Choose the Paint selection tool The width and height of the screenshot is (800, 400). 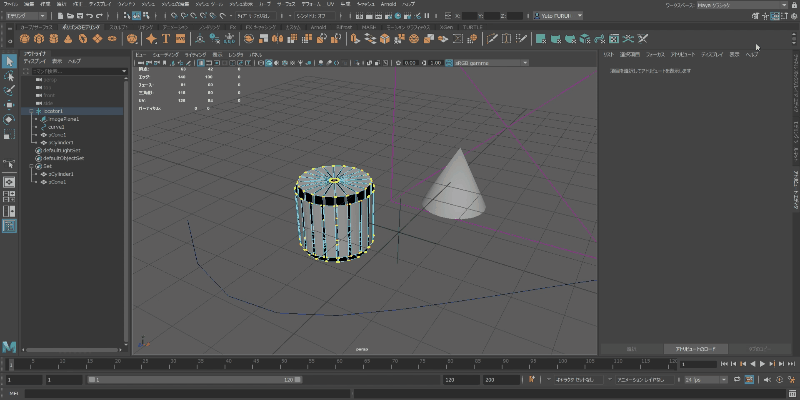click(x=9, y=90)
